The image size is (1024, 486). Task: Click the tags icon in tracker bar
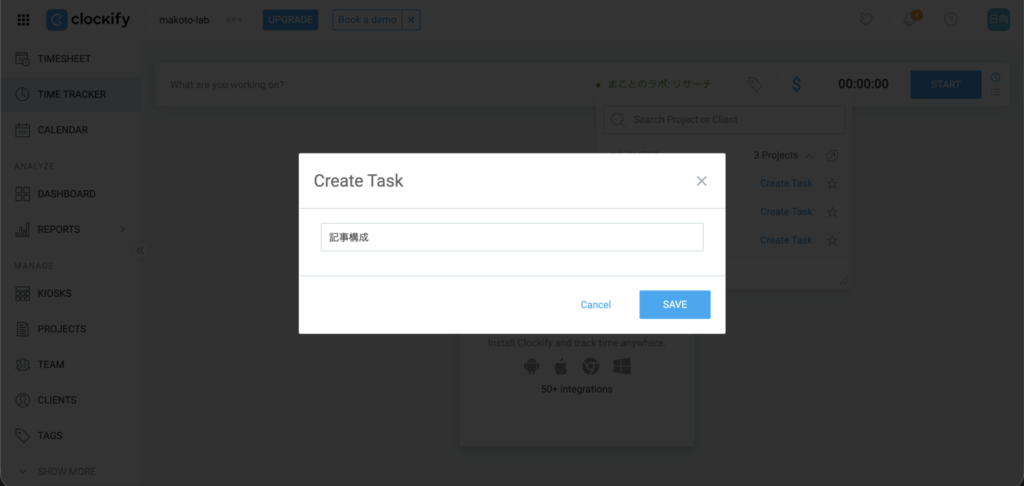(x=755, y=85)
